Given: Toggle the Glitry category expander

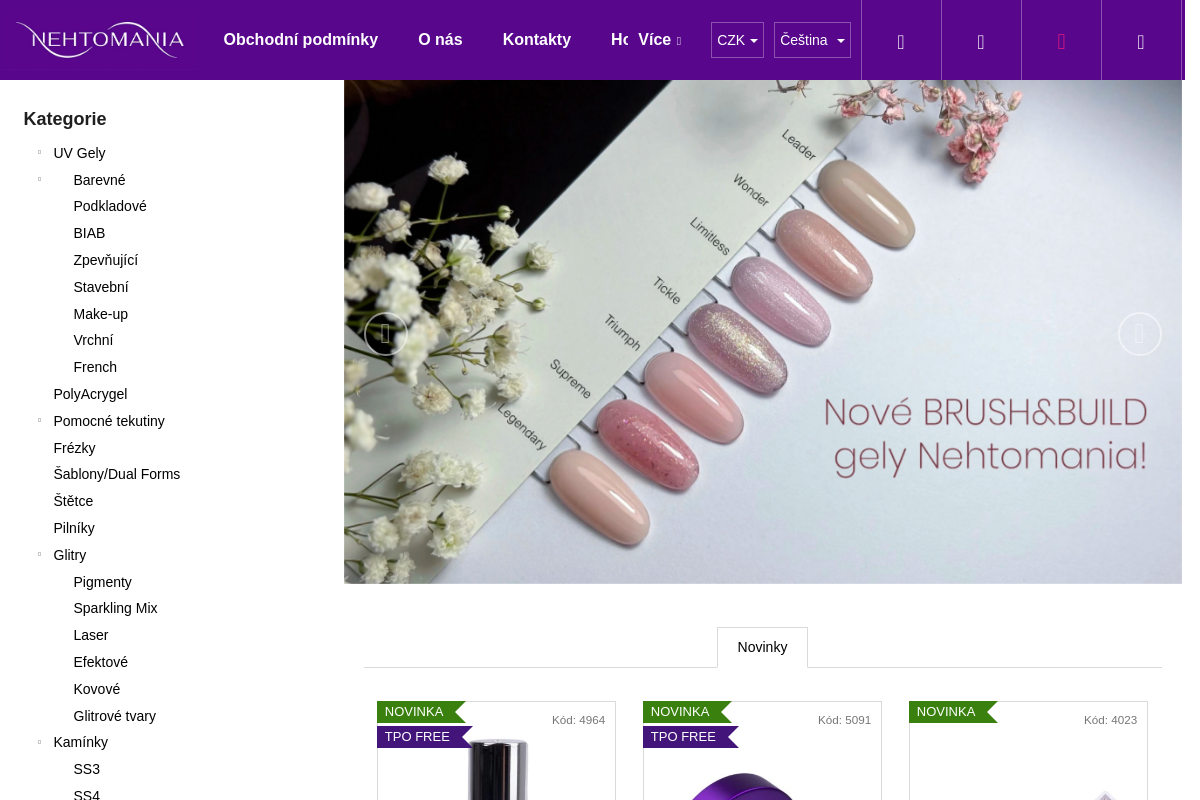Looking at the screenshot, I should tap(39, 555).
